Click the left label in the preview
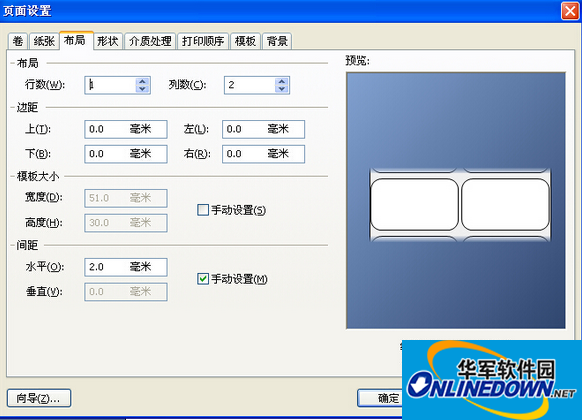The height and width of the screenshot is (420, 582). (415, 204)
